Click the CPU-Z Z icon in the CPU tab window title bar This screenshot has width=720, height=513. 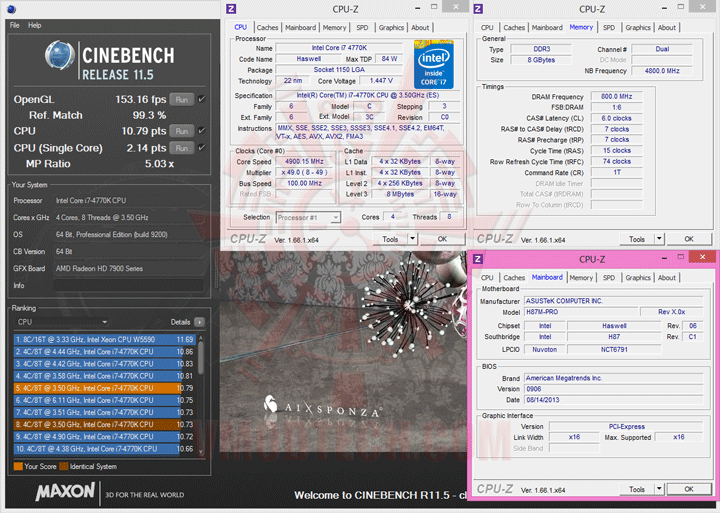(231, 9)
